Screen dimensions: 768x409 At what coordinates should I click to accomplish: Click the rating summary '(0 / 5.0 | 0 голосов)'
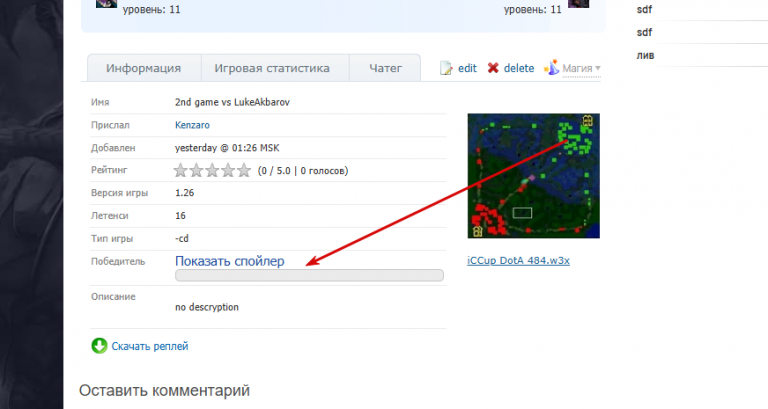303,170
